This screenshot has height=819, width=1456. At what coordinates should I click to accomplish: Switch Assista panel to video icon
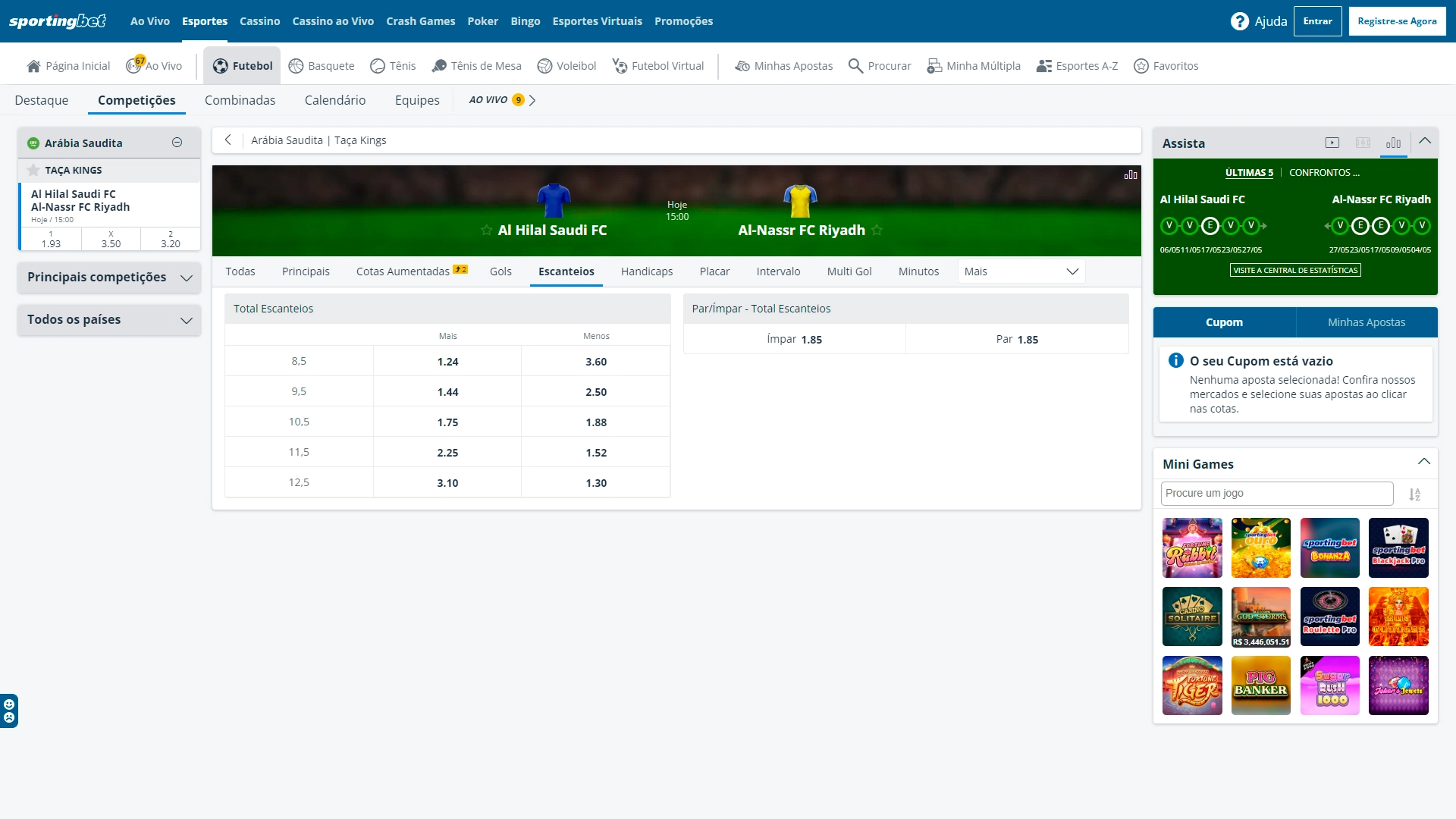click(x=1332, y=143)
